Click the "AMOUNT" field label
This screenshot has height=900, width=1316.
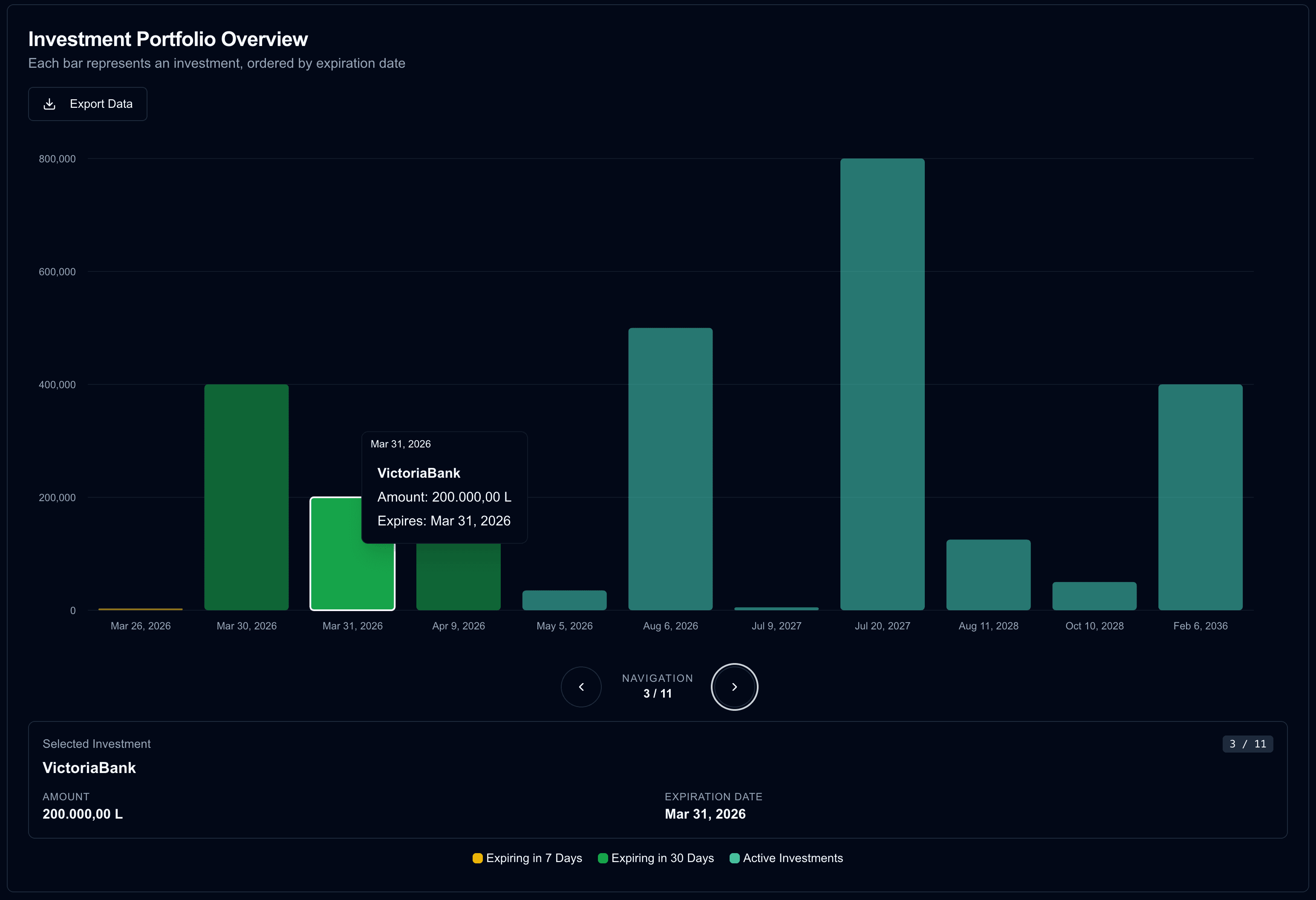tap(66, 796)
